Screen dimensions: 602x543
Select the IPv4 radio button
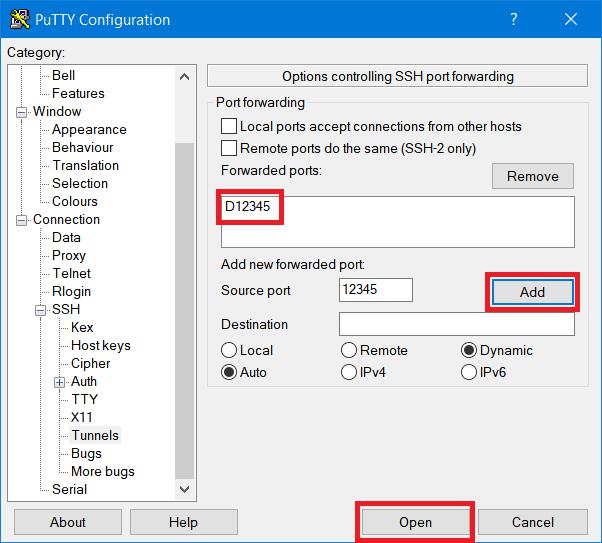click(349, 372)
